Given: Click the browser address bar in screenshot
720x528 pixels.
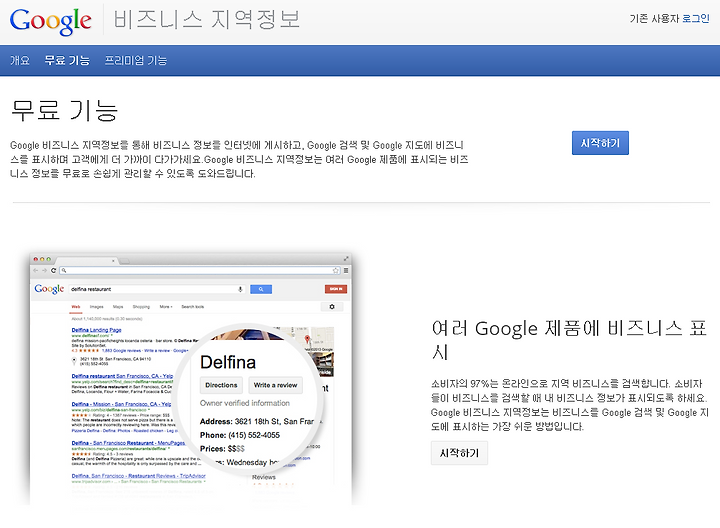Looking at the screenshot, I should click(x=200, y=270).
